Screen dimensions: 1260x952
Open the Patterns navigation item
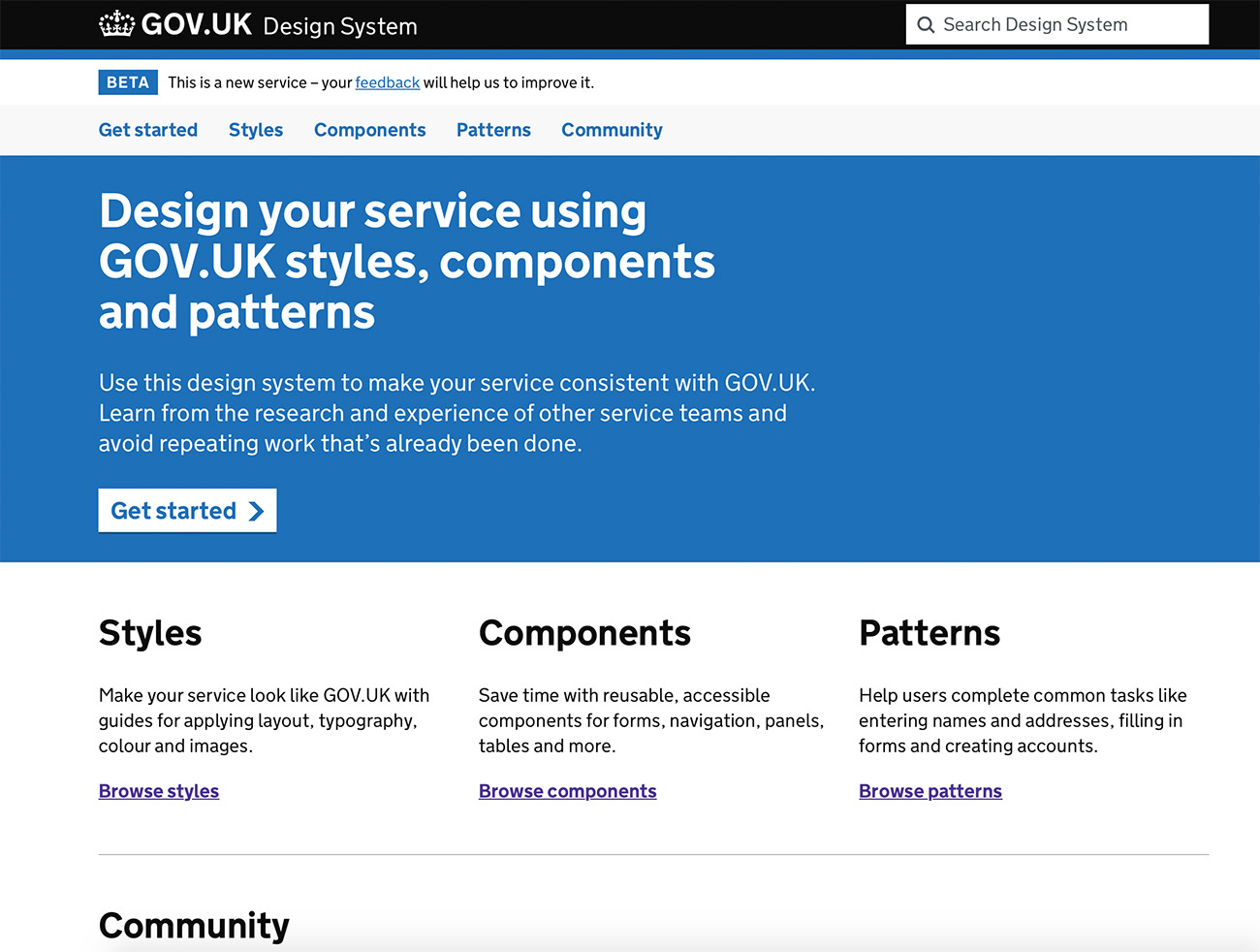pos(493,130)
